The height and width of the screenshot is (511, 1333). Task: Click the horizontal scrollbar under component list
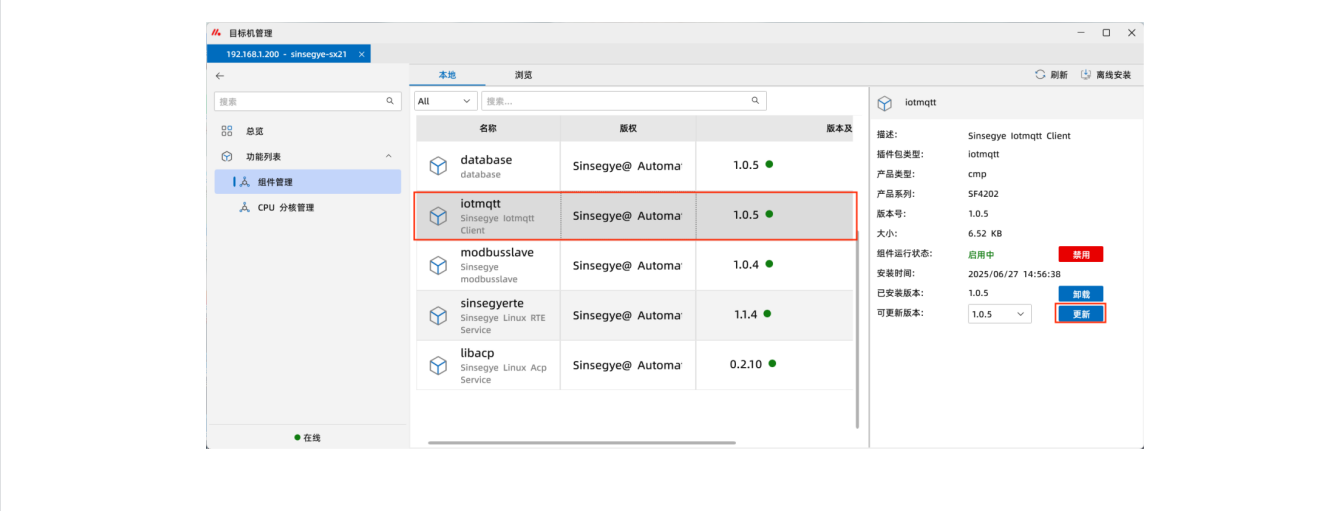tap(582, 443)
